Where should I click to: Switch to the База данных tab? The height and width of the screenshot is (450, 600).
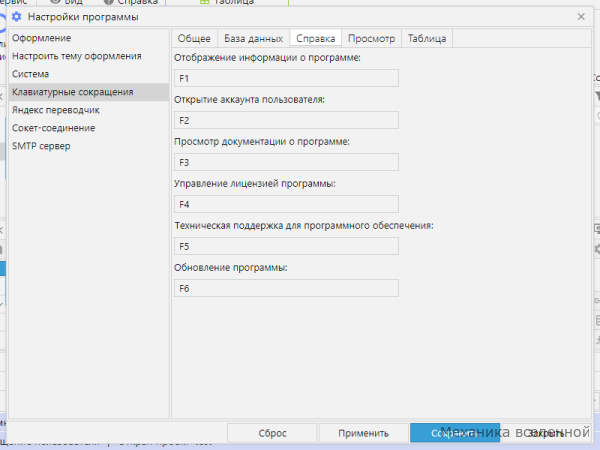253,39
